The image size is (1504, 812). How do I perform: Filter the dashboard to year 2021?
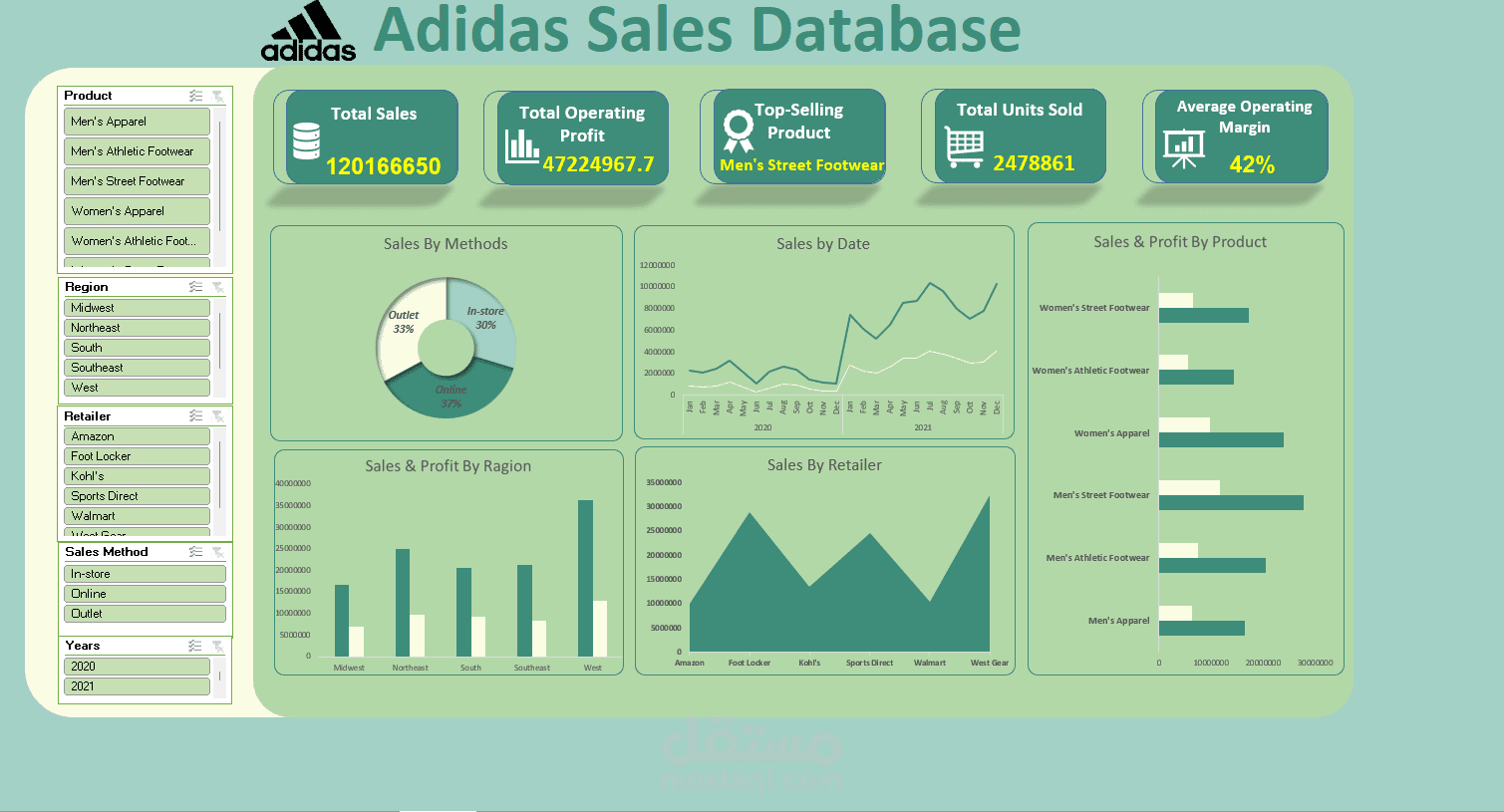pyautogui.click(x=137, y=686)
